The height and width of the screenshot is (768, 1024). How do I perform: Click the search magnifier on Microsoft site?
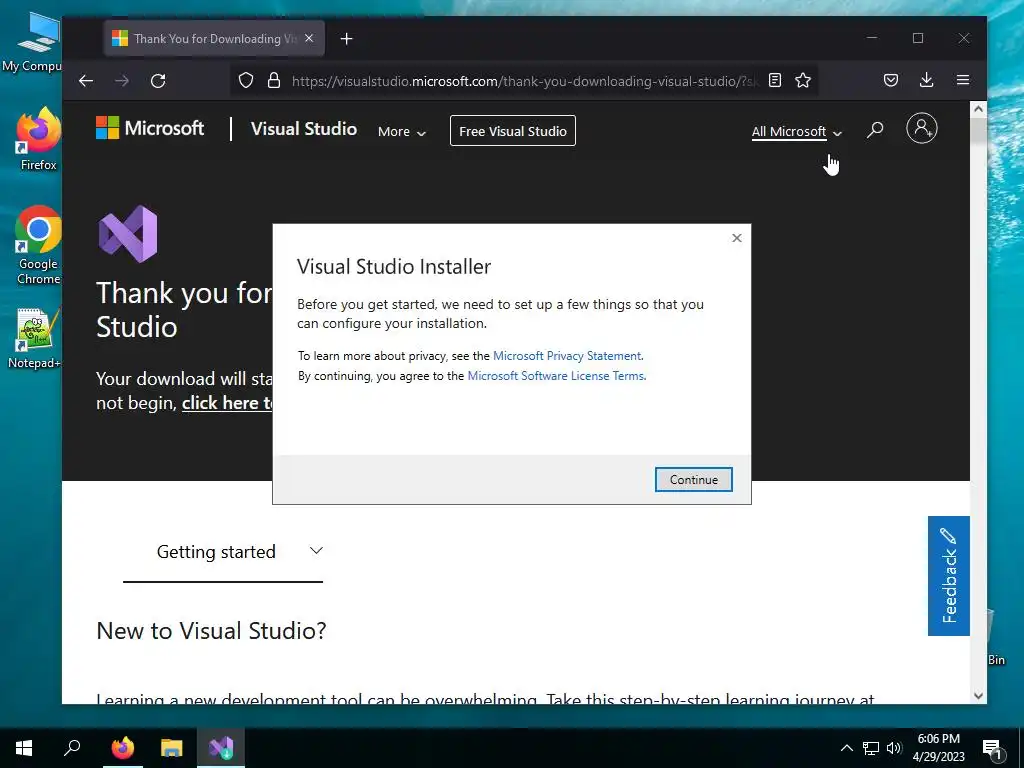[x=875, y=129]
